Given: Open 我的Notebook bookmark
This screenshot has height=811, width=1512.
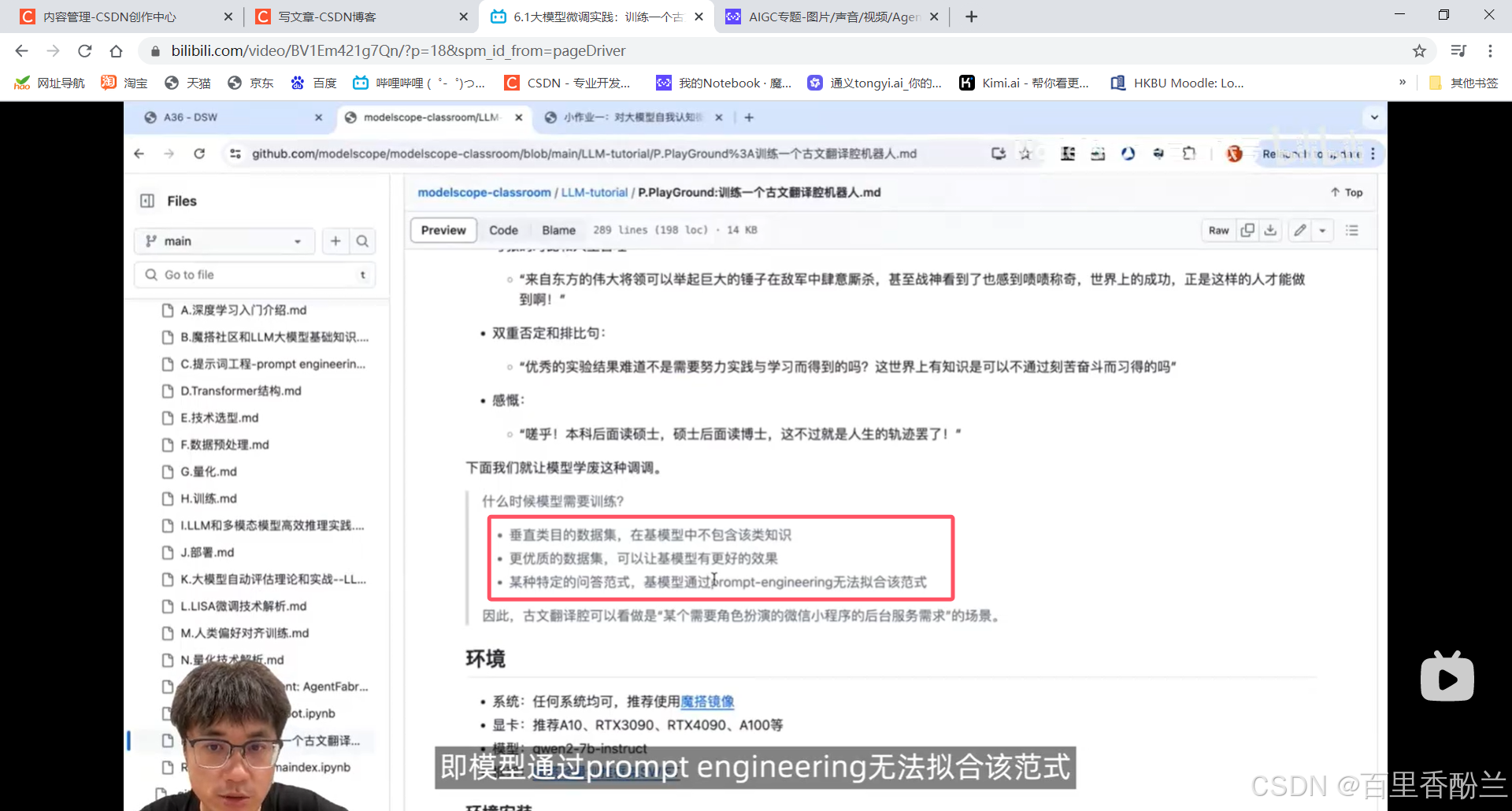Looking at the screenshot, I should (x=724, y=83).
